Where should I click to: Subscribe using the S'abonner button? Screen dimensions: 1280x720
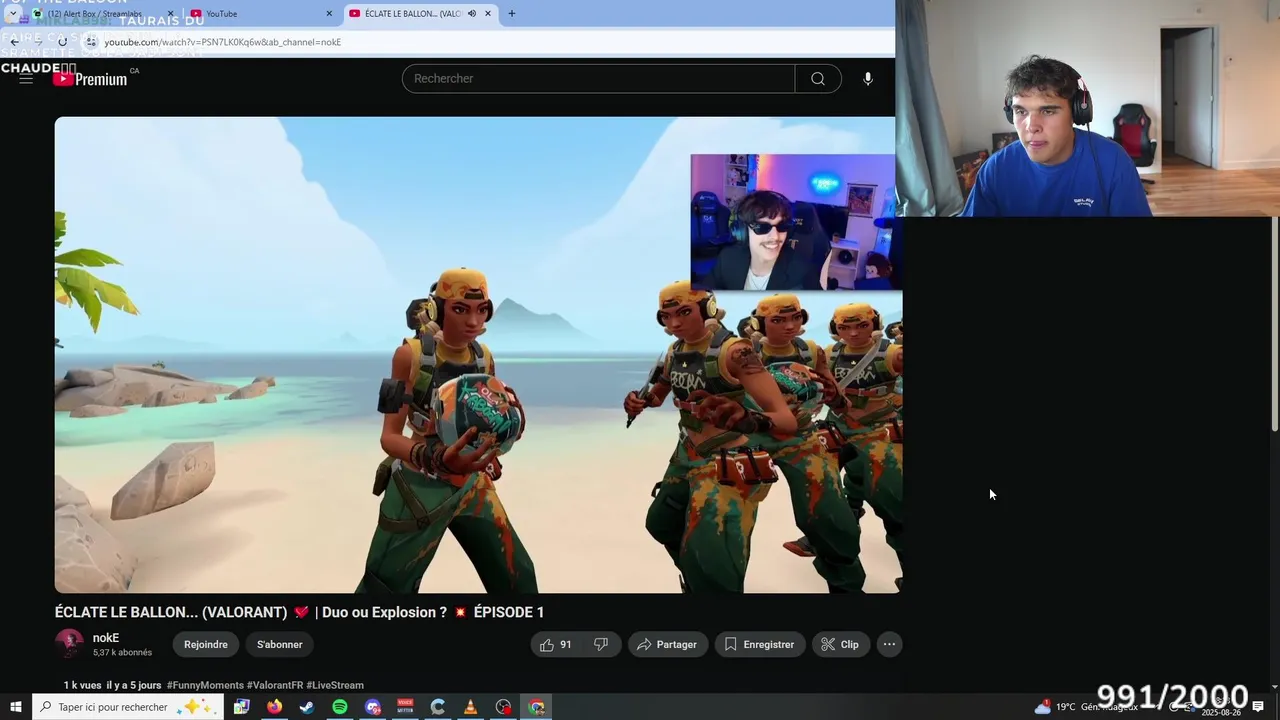(279, 645)
